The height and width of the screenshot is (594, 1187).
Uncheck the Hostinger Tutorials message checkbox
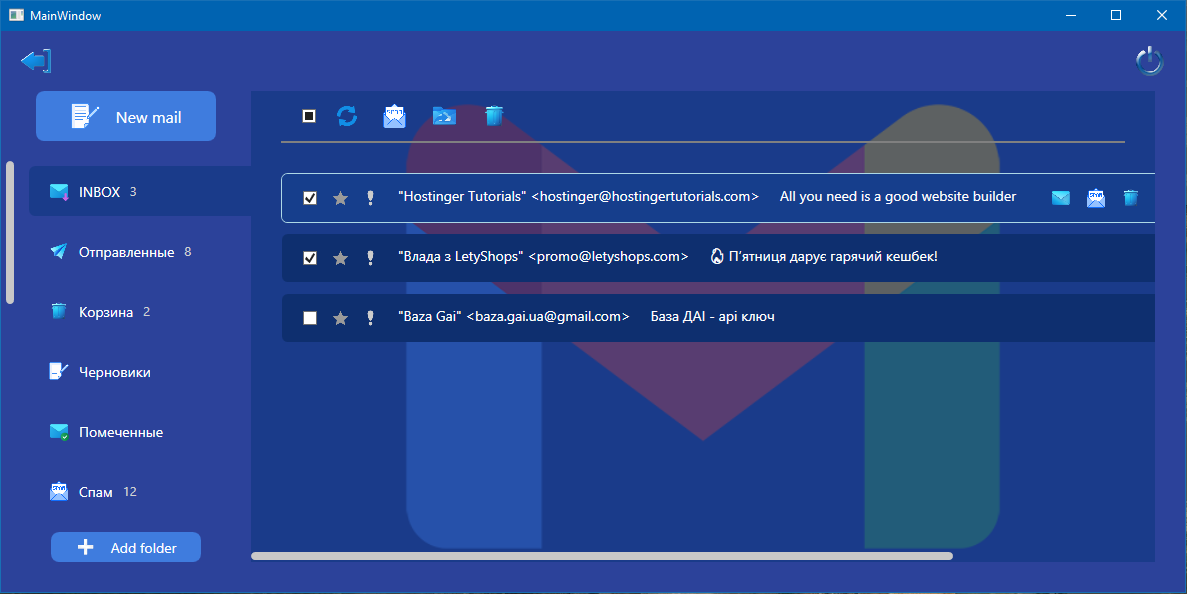pyautogui.click(x=310, y=198)
